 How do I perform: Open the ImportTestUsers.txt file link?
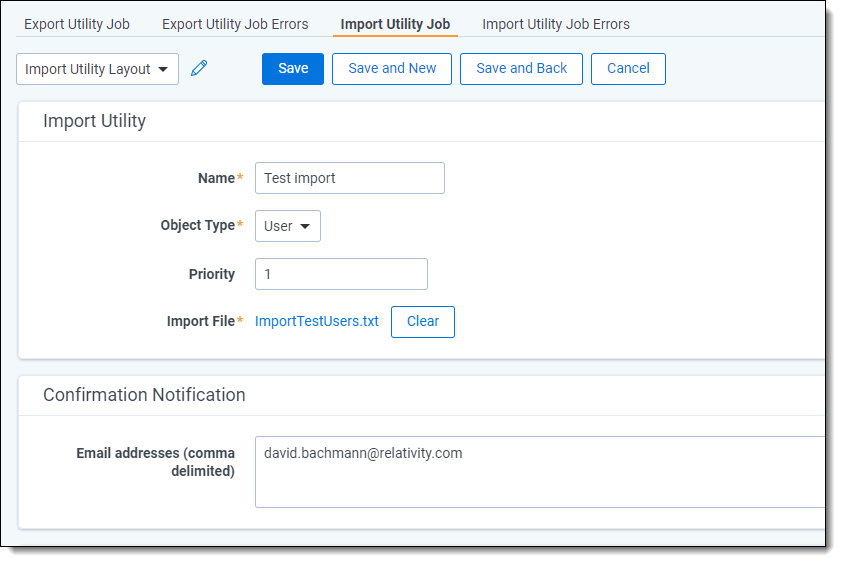pyautogui.click(x=317, y=322)
